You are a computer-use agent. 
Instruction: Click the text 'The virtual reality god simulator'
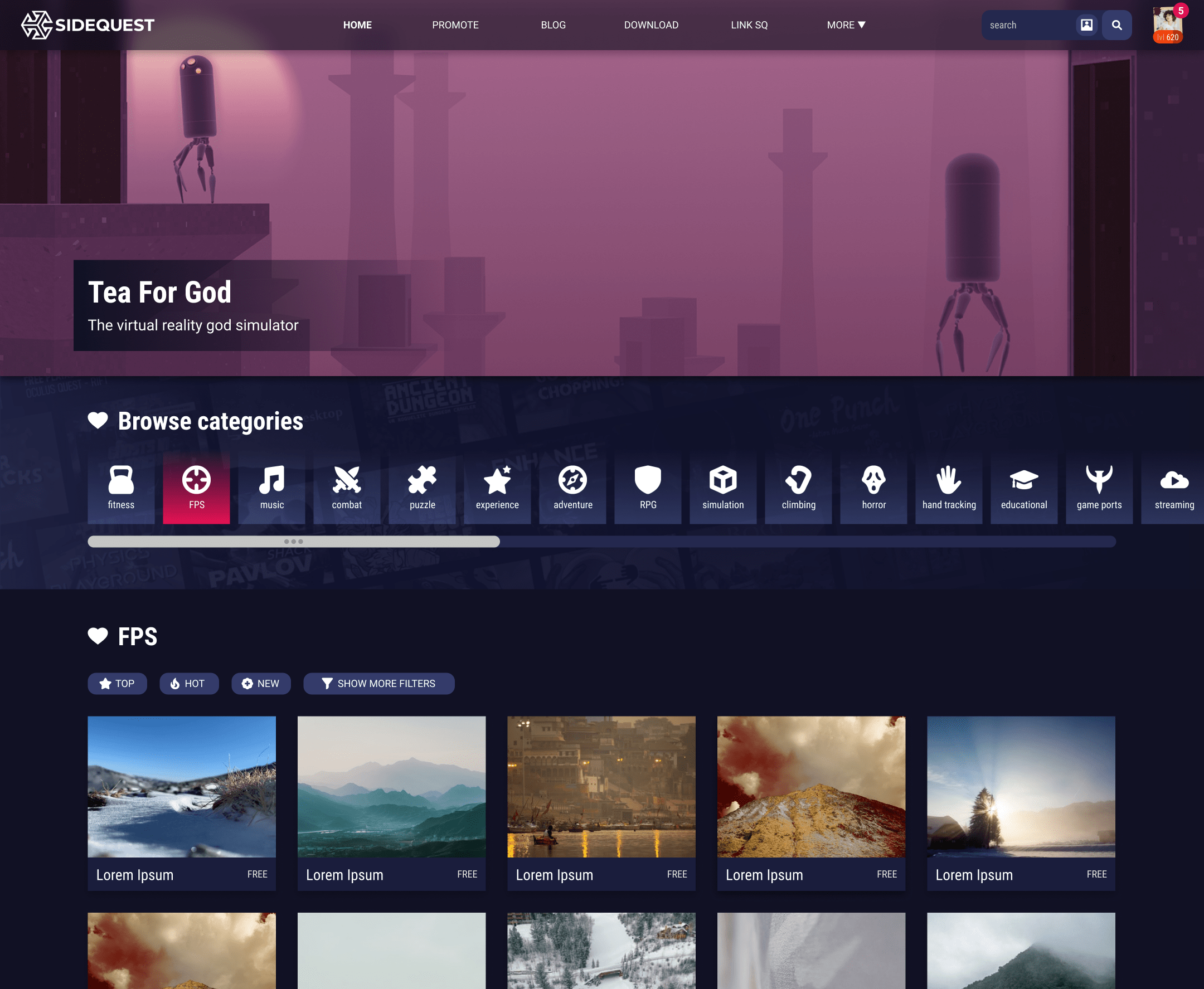click(193, 325)
